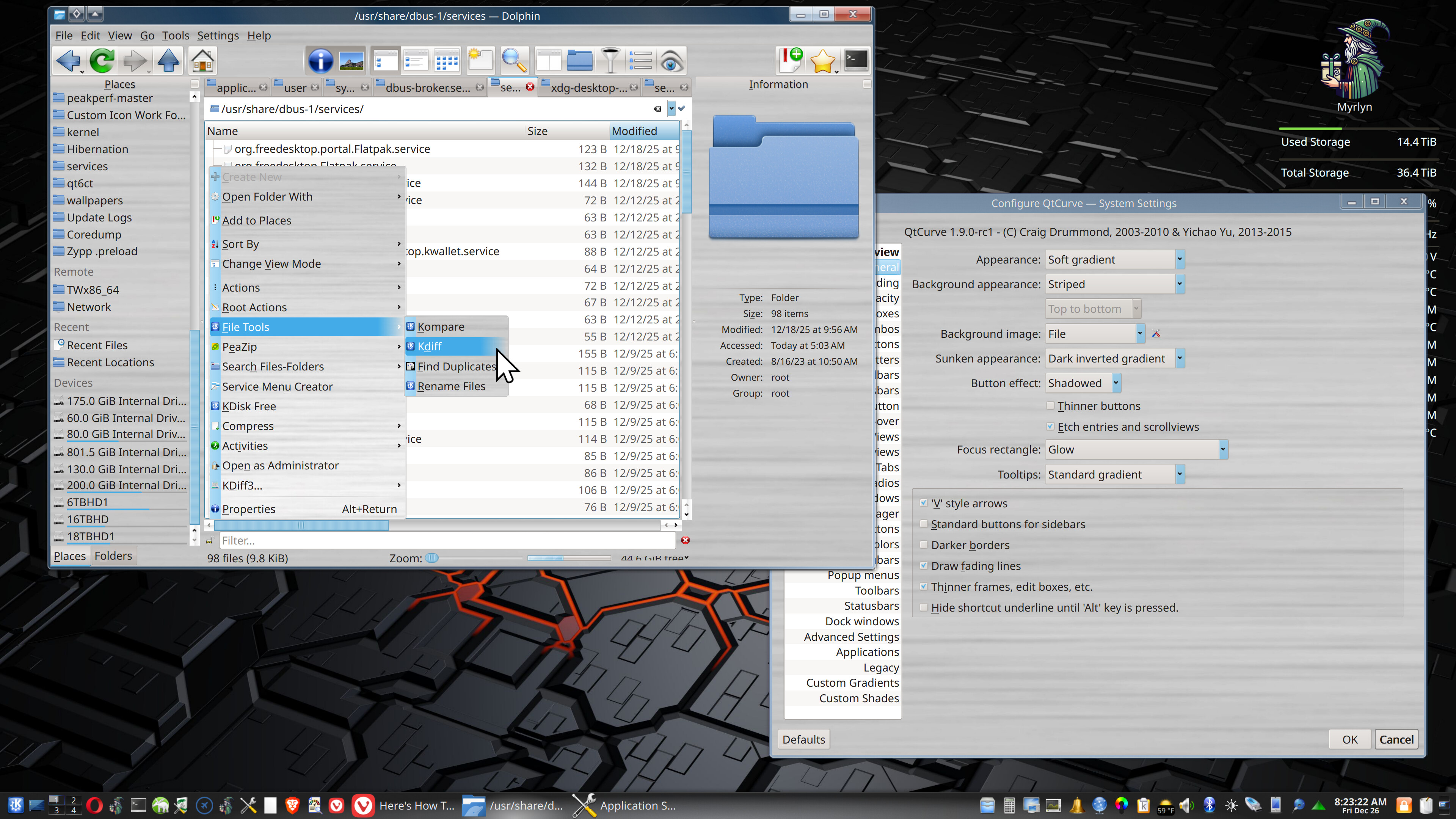
Task: Click the Filter... input field
Action: click(447, 540)
